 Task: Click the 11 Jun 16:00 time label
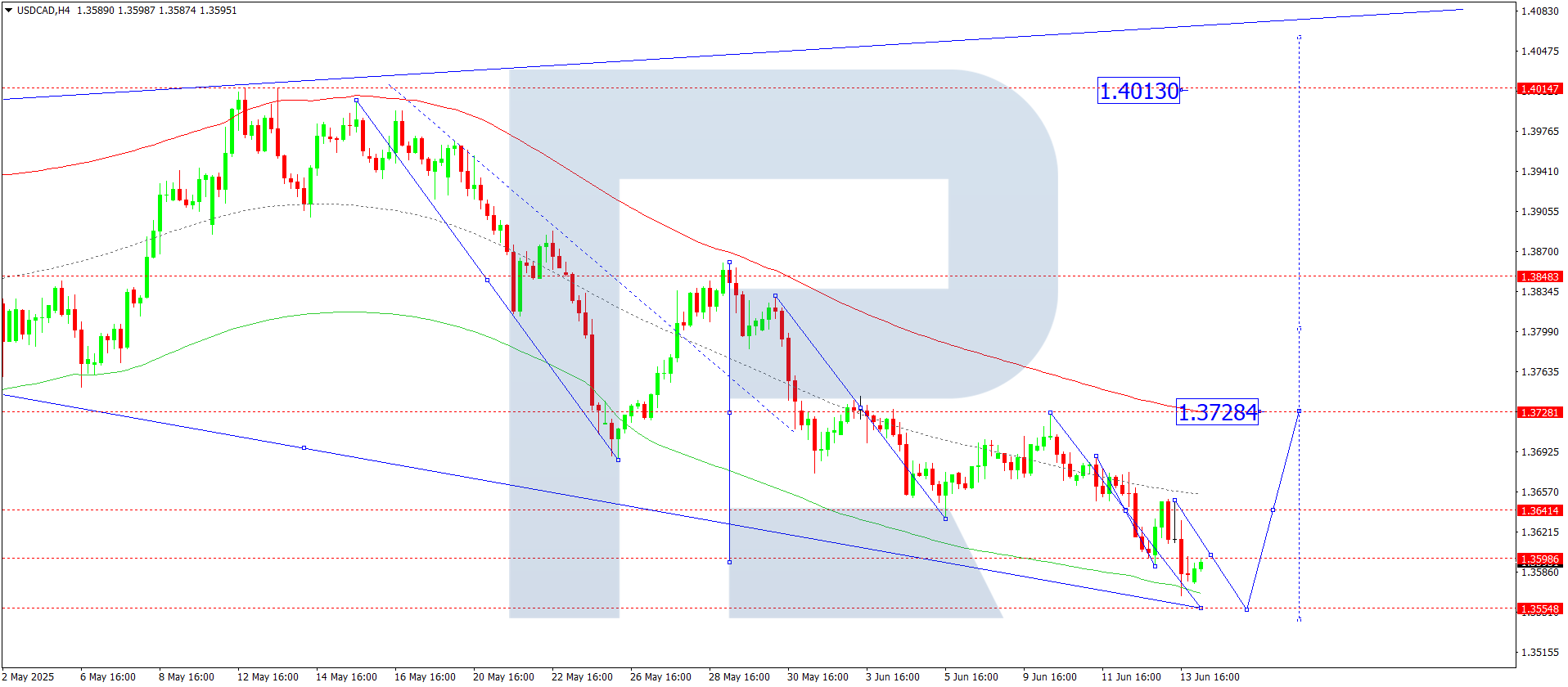(x=1131, y=676)
